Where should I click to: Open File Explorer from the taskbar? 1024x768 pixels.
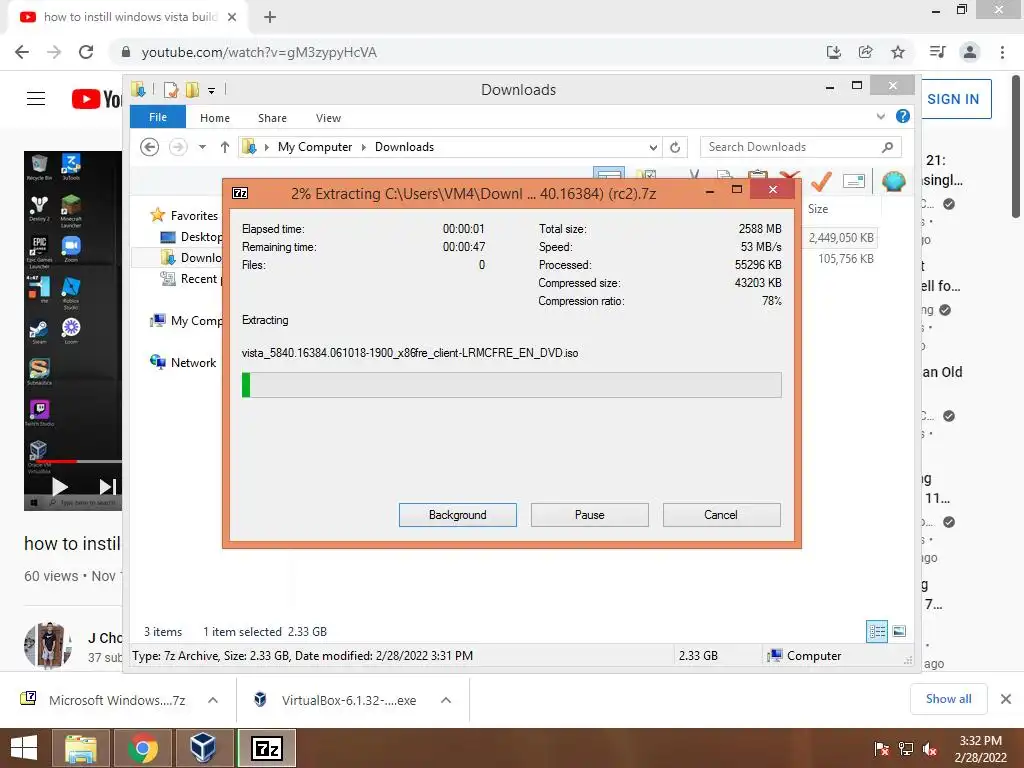[81, 748]
